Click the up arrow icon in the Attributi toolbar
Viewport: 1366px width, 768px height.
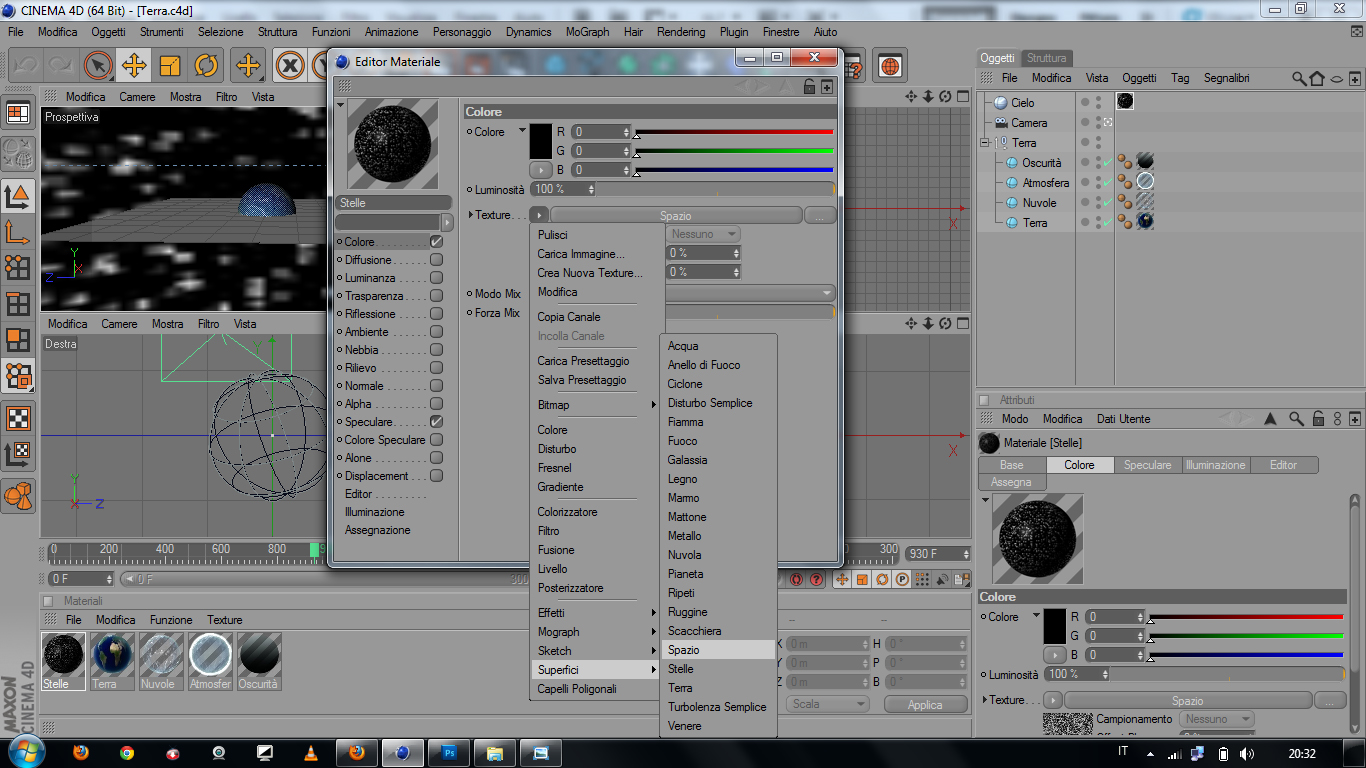(1270, 419)
